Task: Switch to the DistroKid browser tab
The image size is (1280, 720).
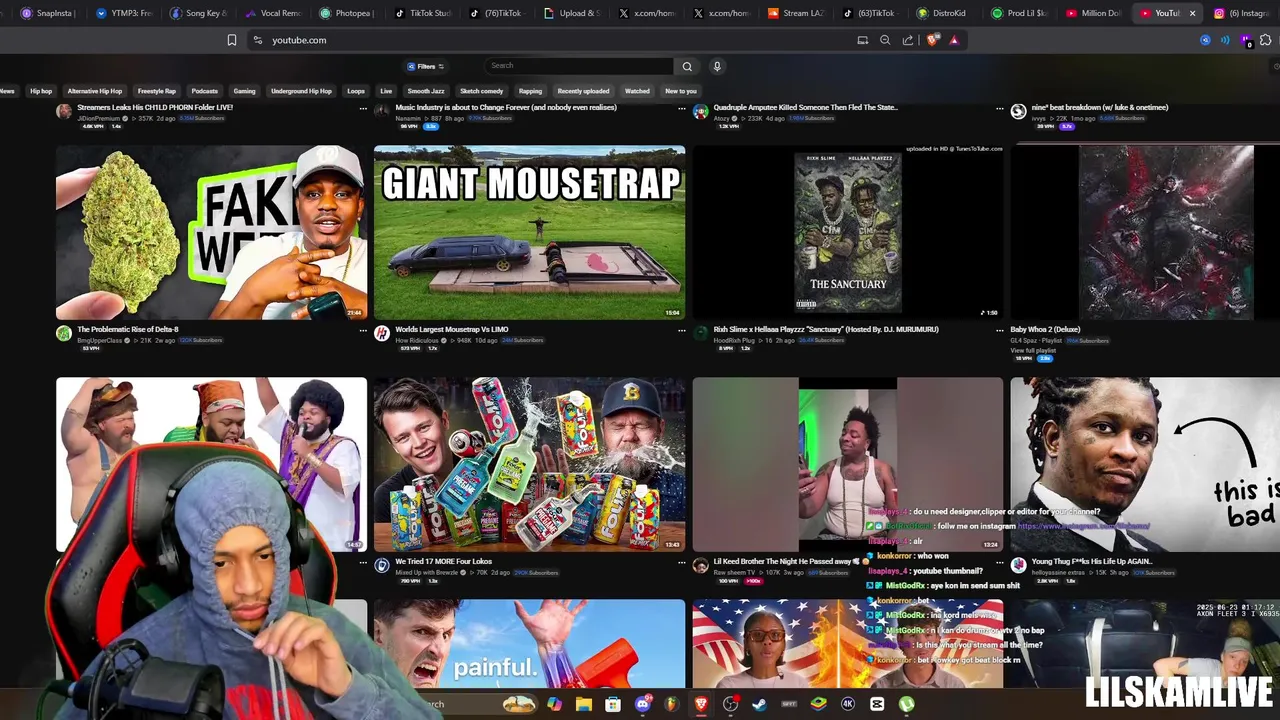Action: pyautogui.click(x=940, y=13)
